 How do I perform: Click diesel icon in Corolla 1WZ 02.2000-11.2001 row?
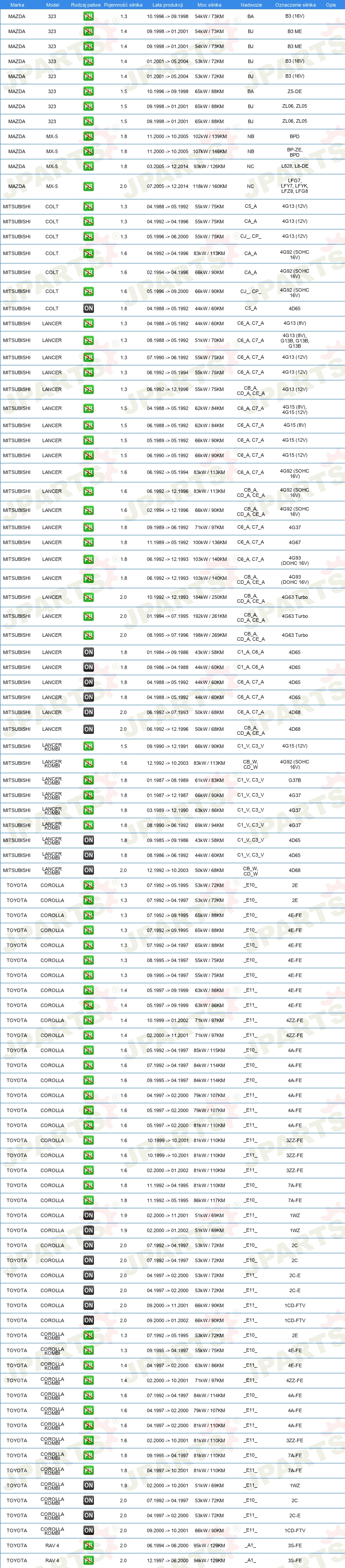pyautogui.click(x=88, y=1215)
